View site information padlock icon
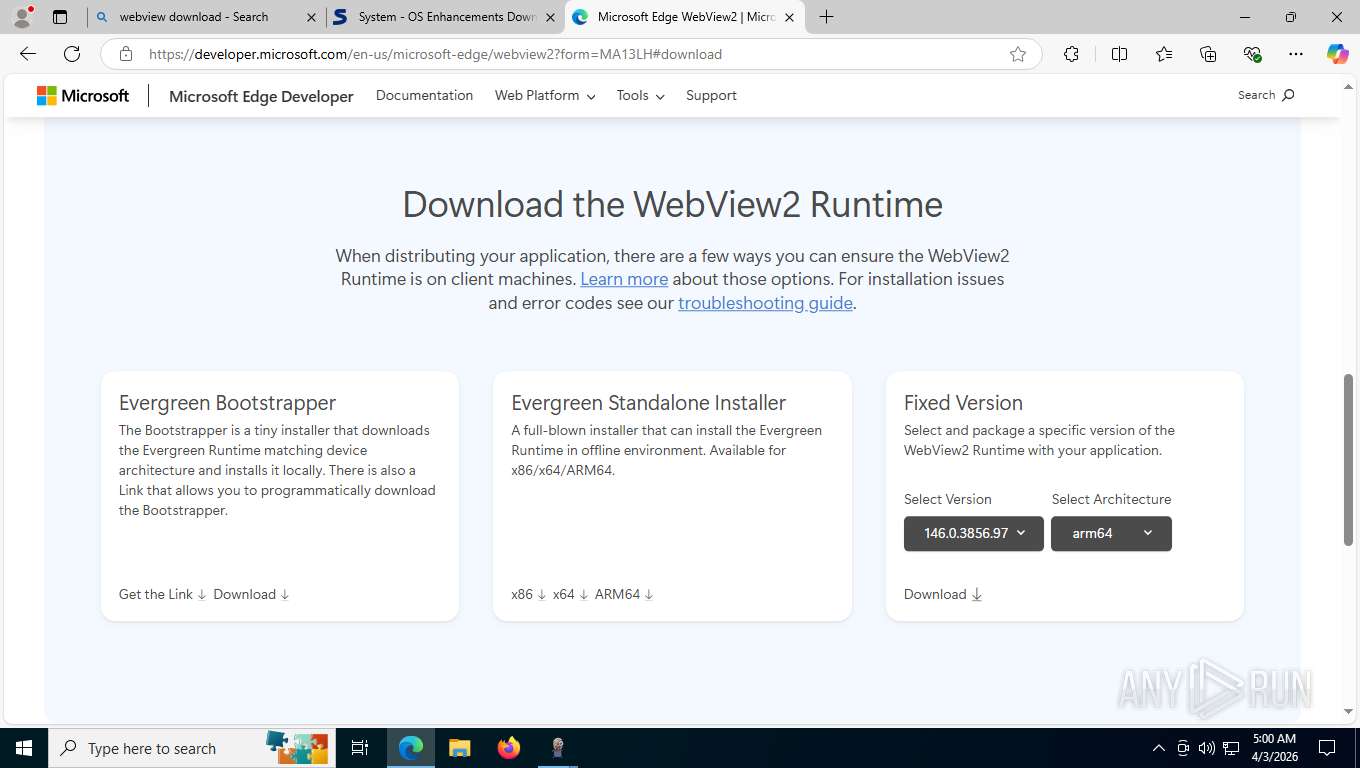Screen dimensions: 1360x768 coord(125,54)
